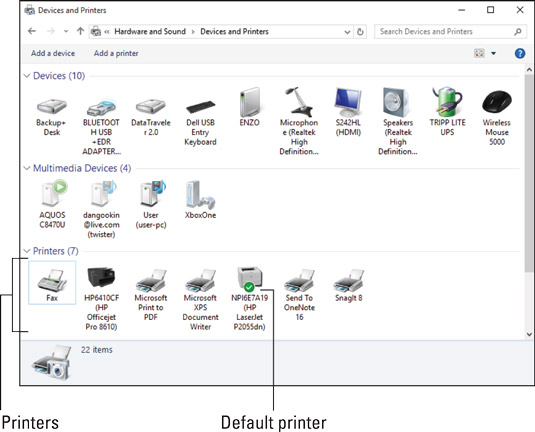Select the Send To OneNote 16 printer
Viewport: 535px width, 432px height.
click(x=299, y=280)
